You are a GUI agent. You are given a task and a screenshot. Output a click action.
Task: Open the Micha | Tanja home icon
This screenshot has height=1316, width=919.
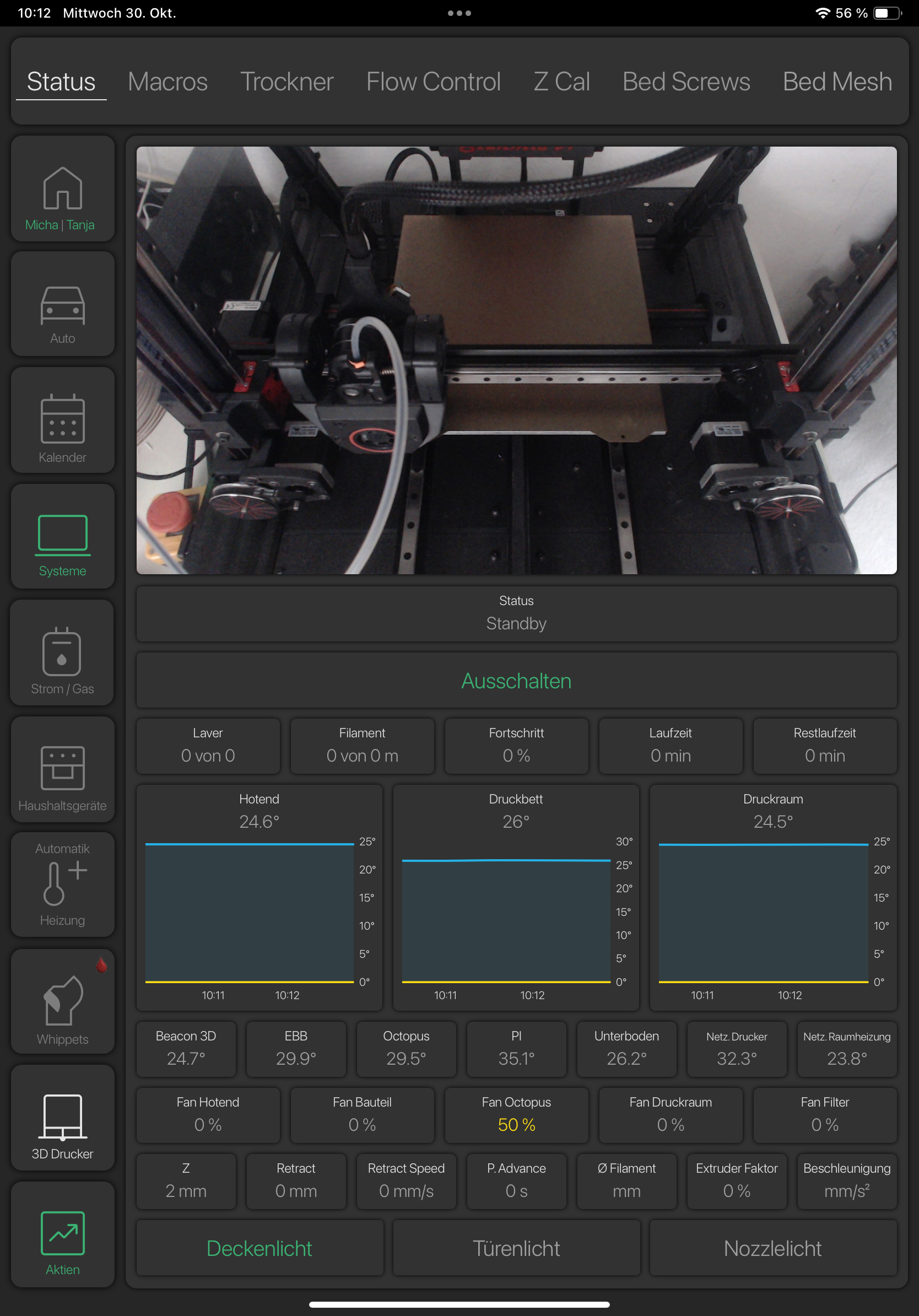pyautogui.click(x=62, y=188)
